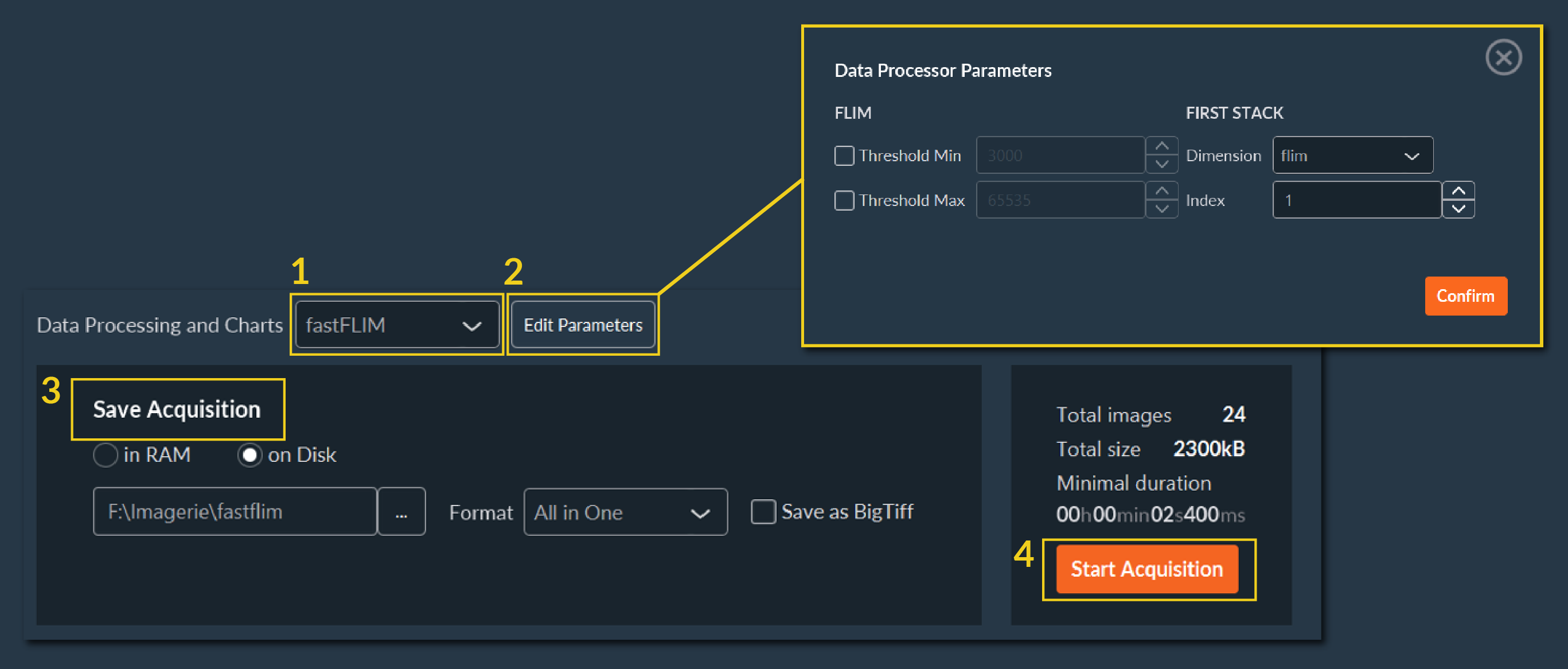Expand the Dimension flim dropdown
The height and width of the screenshot is (669, 1568).
[1352, 156]
